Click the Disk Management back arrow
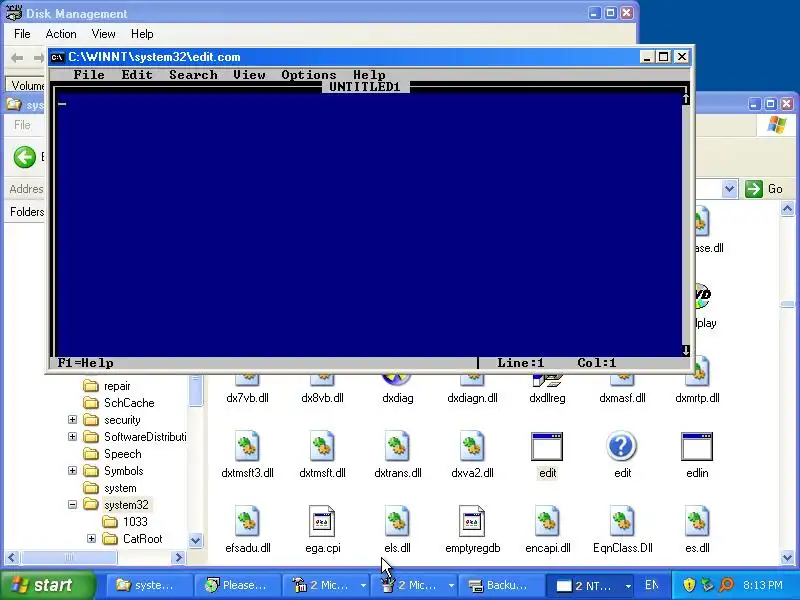Viewport: 800px width, 600px height. point(17,58)
